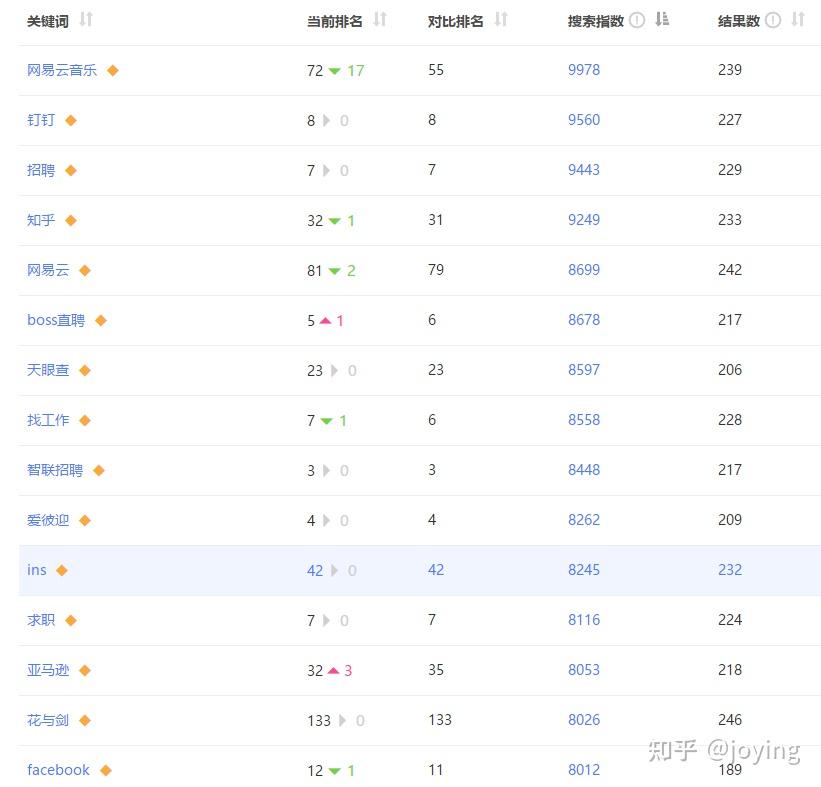Sort by 当前排名 column arrows
The image size is (821, 787).
tap(380, 20)
